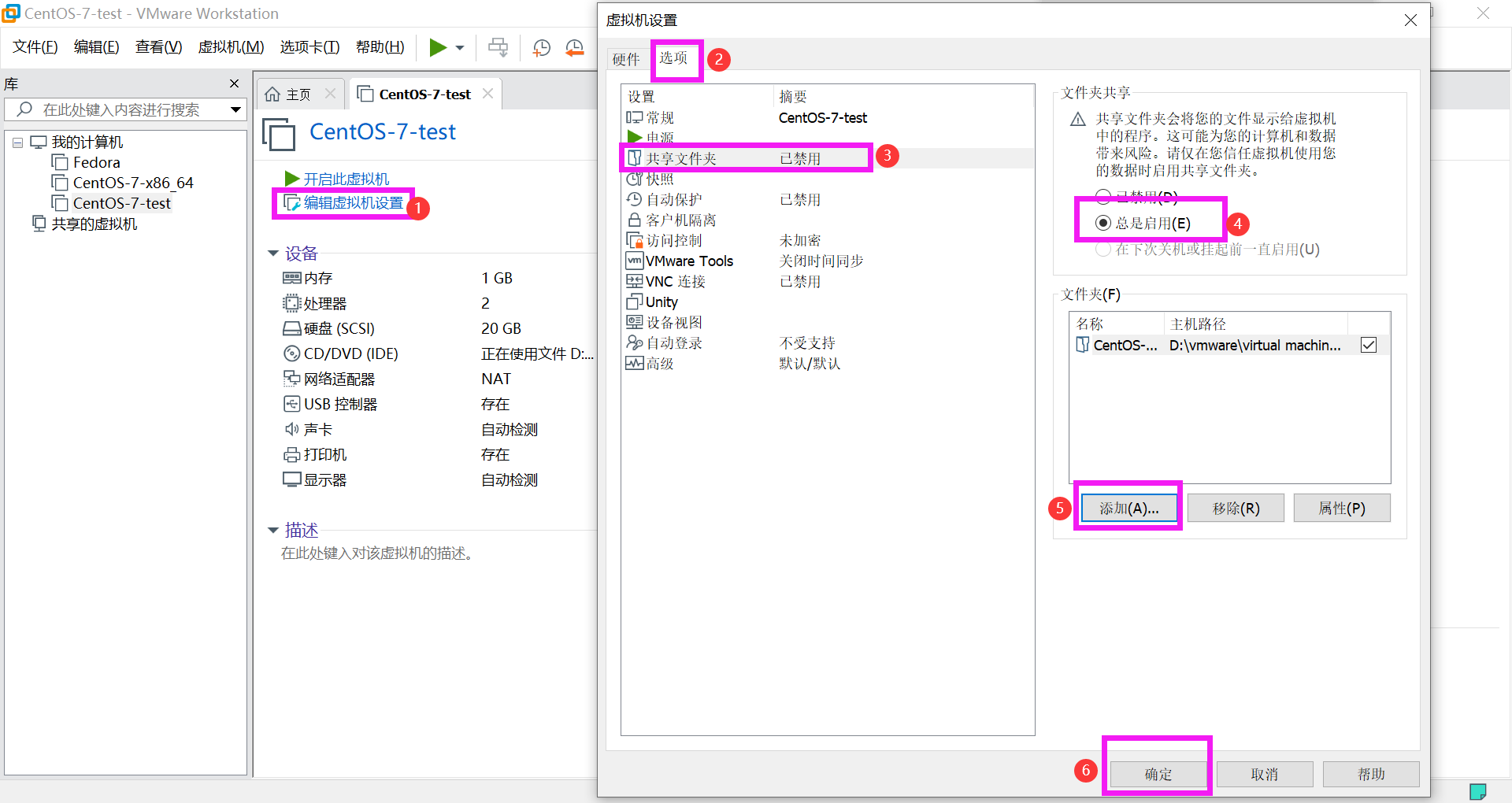Select the VMware Tools option row
Screen dimensions: 1512x803
tap(827, 261)
